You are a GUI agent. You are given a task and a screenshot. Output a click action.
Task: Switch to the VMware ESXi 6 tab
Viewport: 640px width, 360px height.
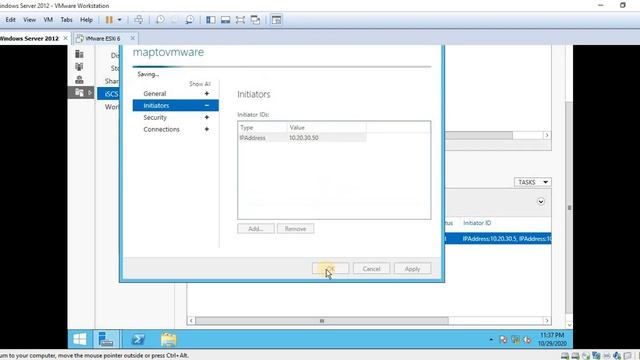click(x=102, y=38)
